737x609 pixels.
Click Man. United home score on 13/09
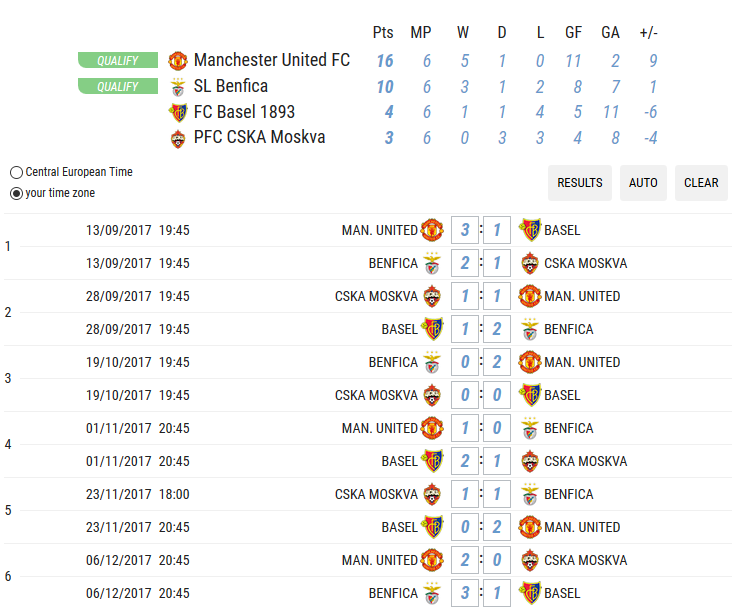[x=465, y=230]
